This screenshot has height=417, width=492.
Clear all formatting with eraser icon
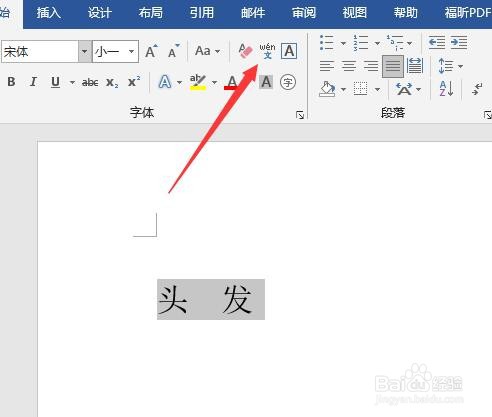245,51
